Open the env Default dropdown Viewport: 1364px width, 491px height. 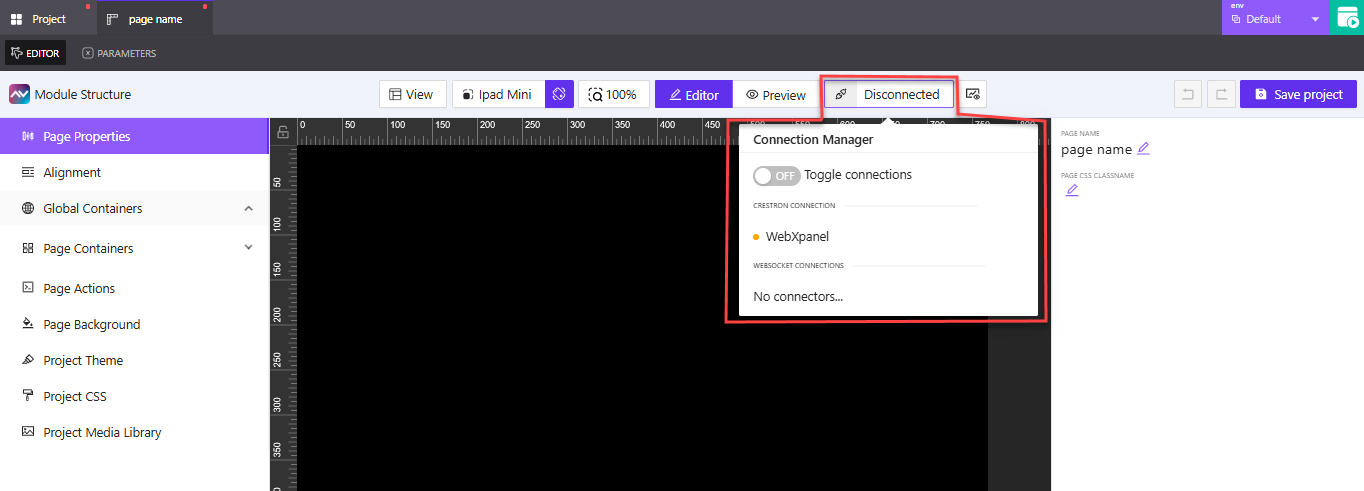[1275, 18]
